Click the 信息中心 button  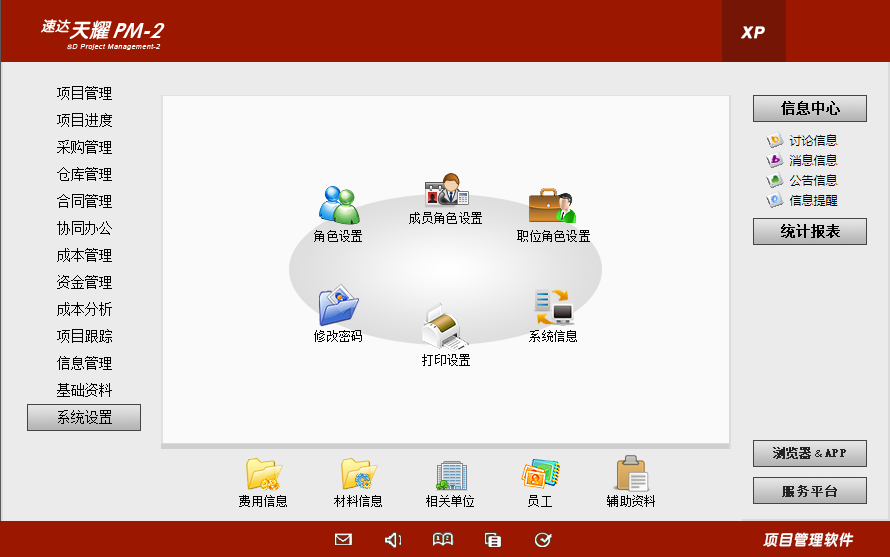809,109
